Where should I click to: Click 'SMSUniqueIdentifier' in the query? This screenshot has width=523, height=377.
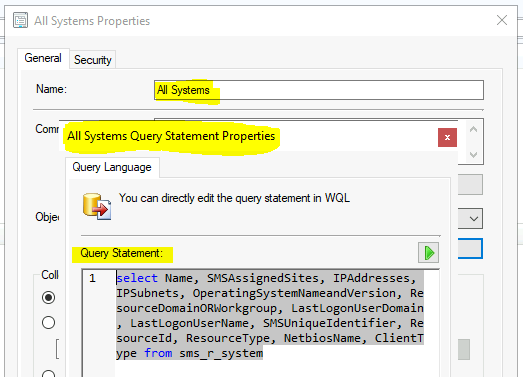click(x=330, y=323)
